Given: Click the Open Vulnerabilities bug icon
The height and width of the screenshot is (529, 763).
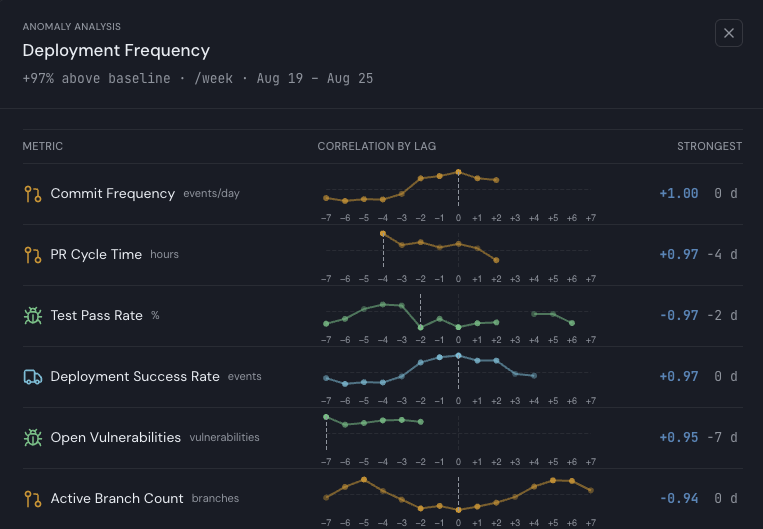Looking at the screenshot, I should pyautogui.click(x=33, y=438).
